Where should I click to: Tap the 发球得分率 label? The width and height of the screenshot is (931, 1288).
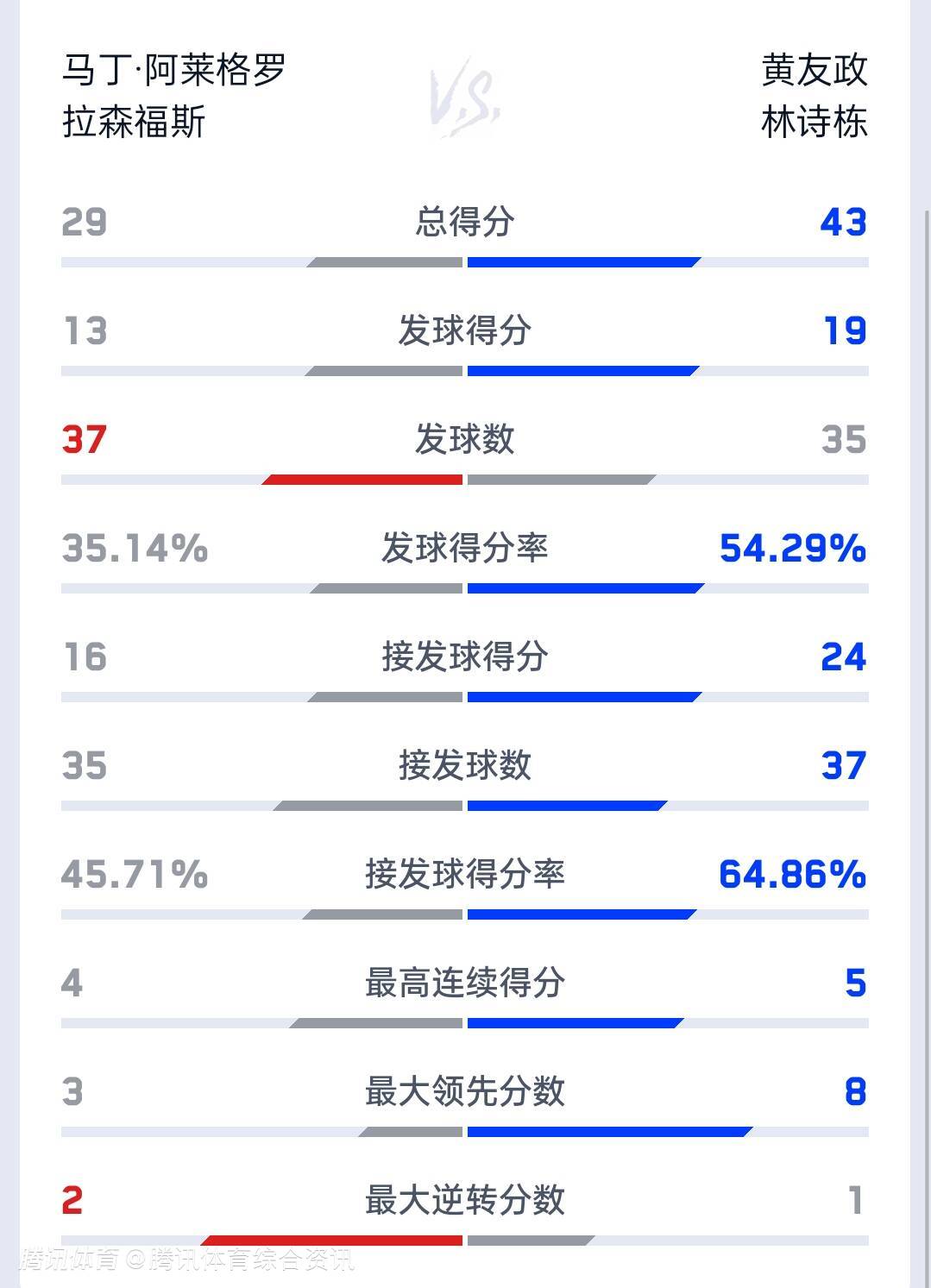[x=465, y=548]
